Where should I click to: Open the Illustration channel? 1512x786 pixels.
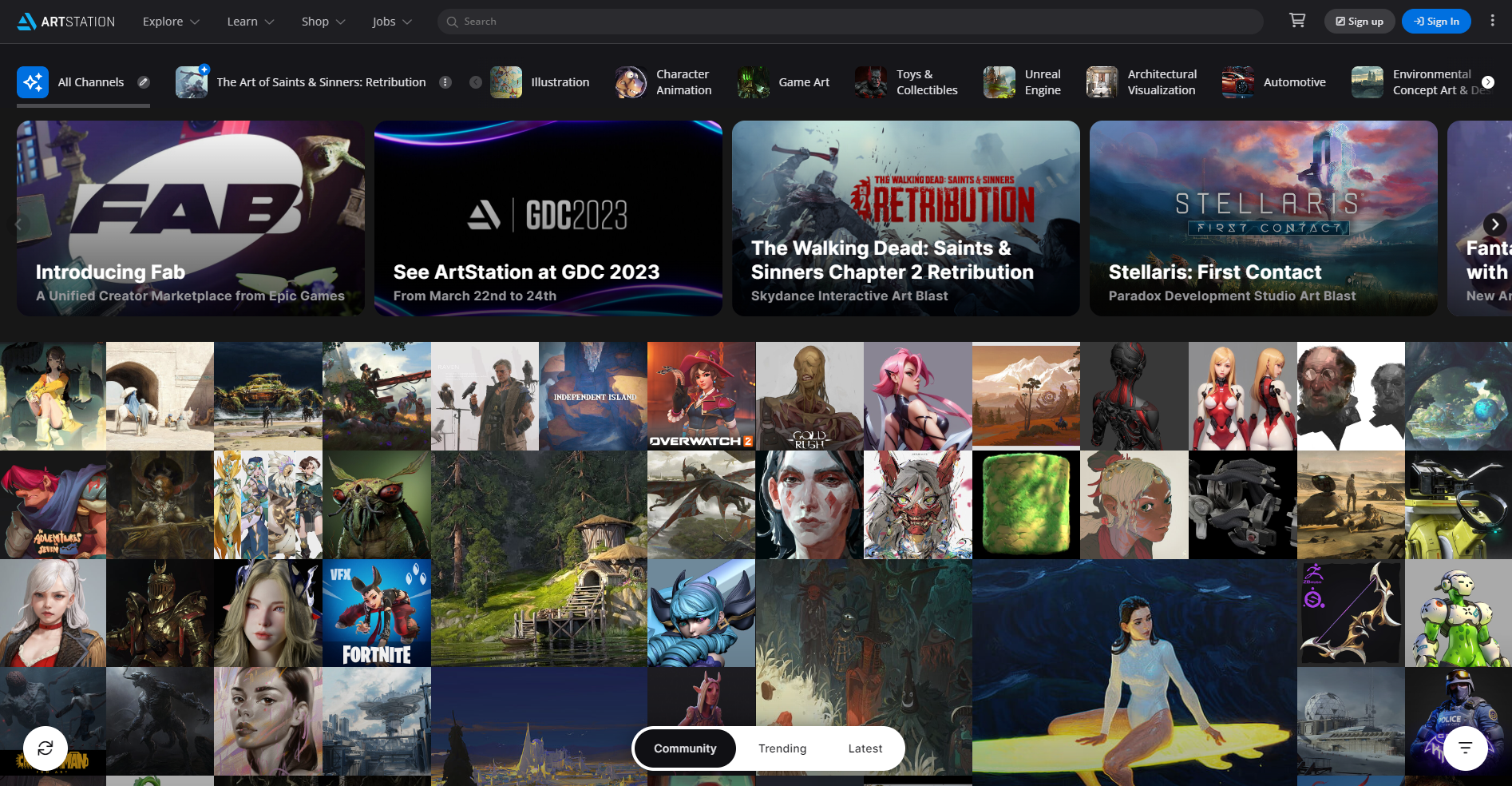pos(540,82)
